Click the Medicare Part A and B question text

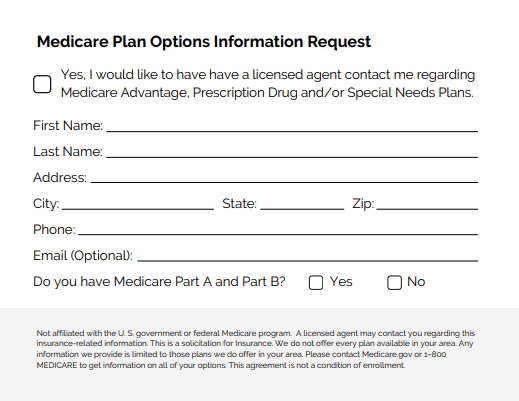[159, 282]
